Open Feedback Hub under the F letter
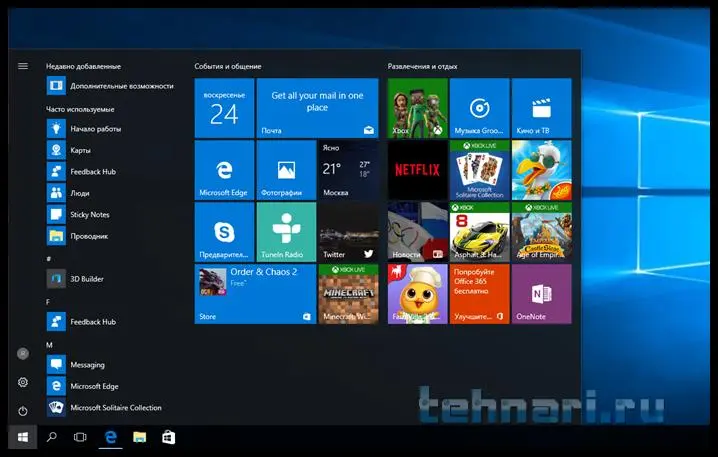Image resolution: width=718 pixels, height=457 pixels. point(82,322)
